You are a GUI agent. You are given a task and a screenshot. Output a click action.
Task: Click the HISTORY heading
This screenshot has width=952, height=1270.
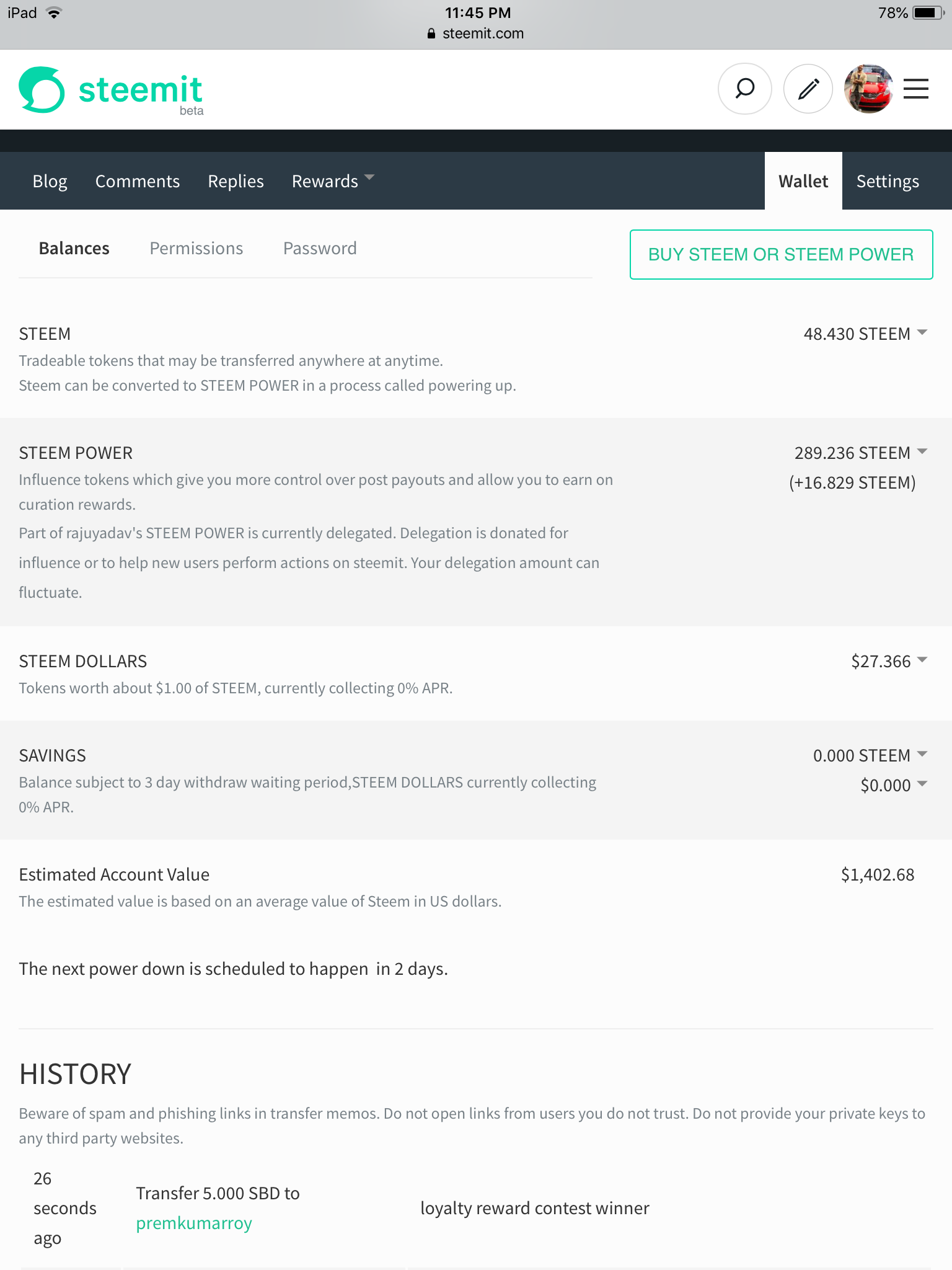pos(75,1074)
